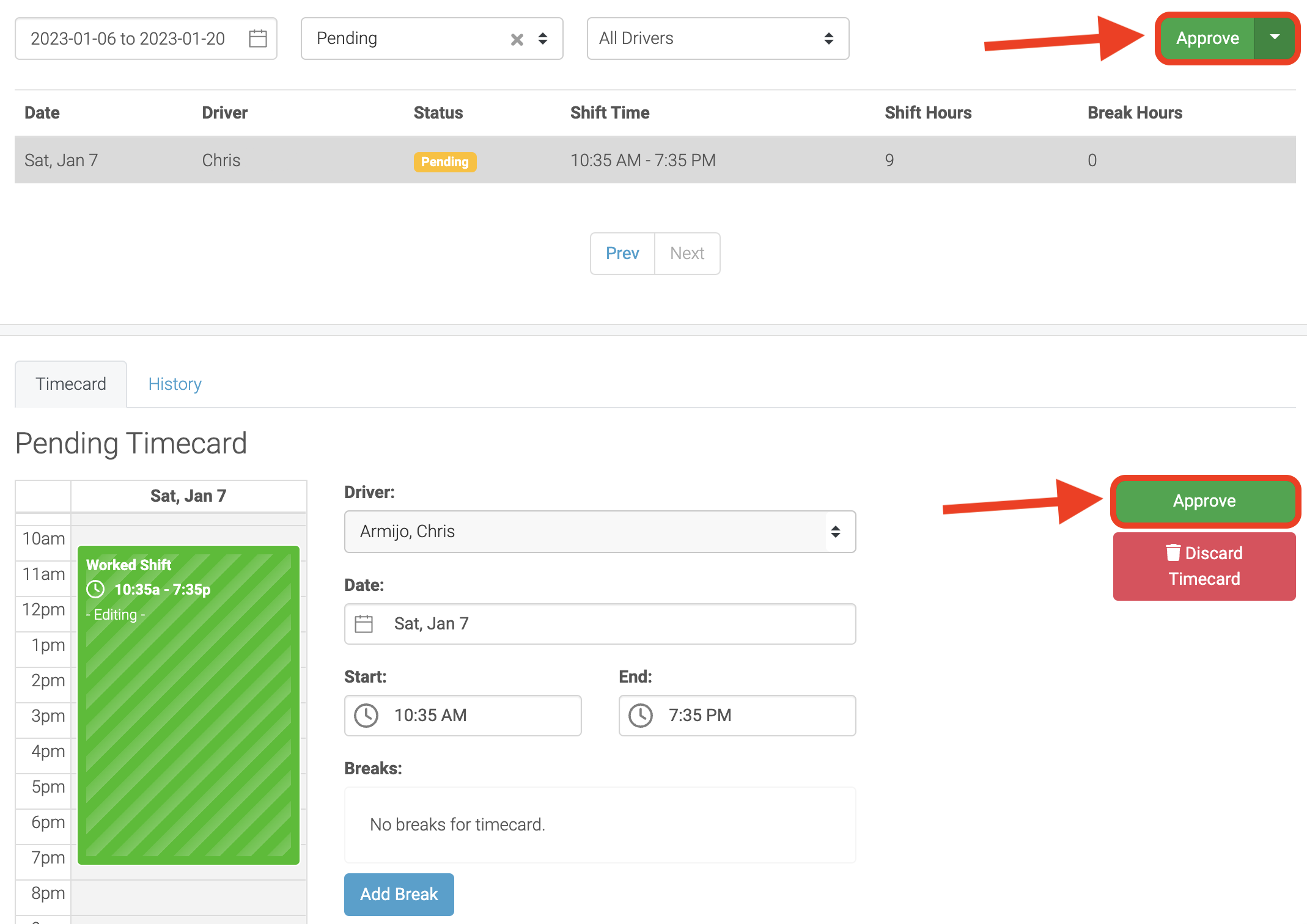Open the Pending status filter dropdown
This screenshot has height=924, width=1307.
pos(543,38)
